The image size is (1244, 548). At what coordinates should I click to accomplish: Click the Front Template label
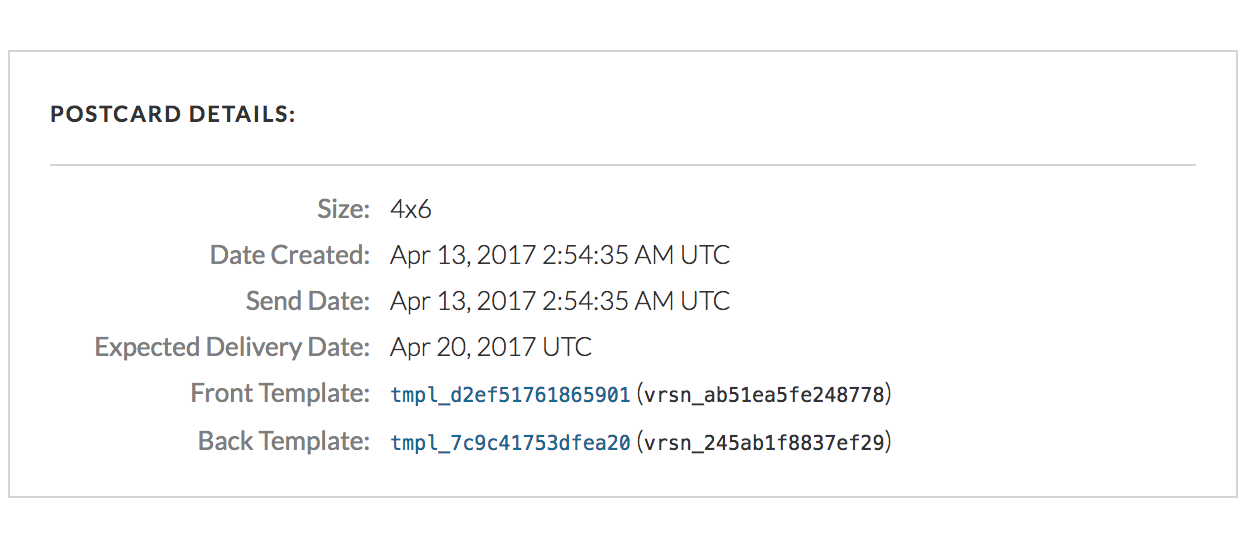click(x=281, y=393)
